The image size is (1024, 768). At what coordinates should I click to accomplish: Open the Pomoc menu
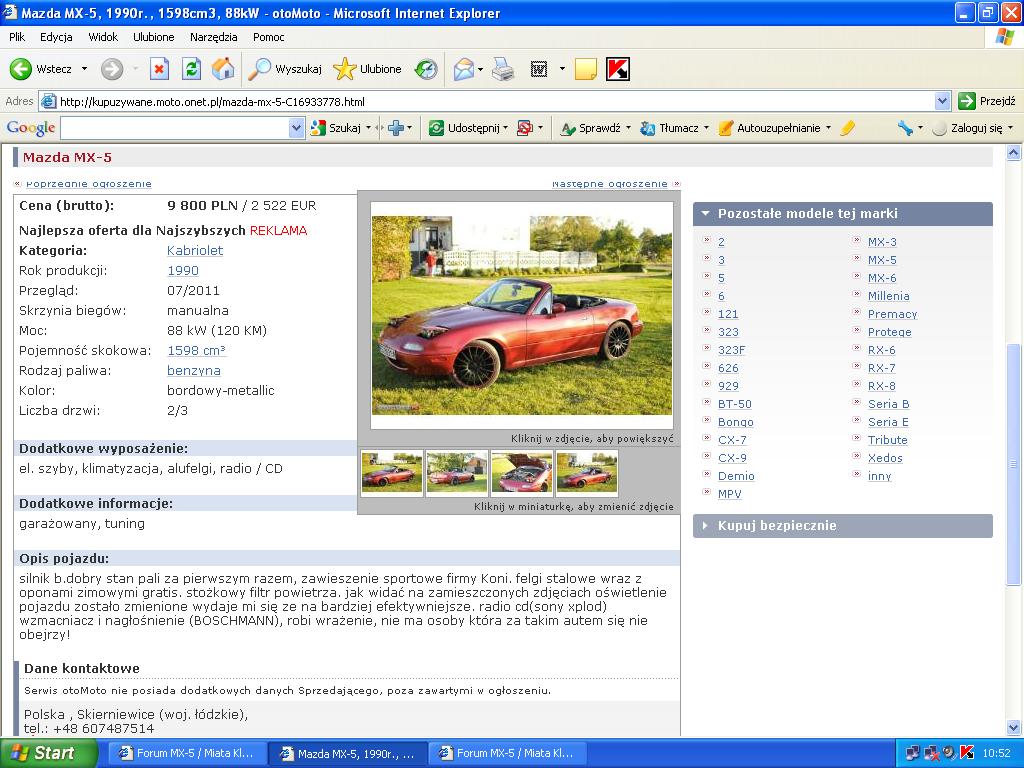(268, 37)
